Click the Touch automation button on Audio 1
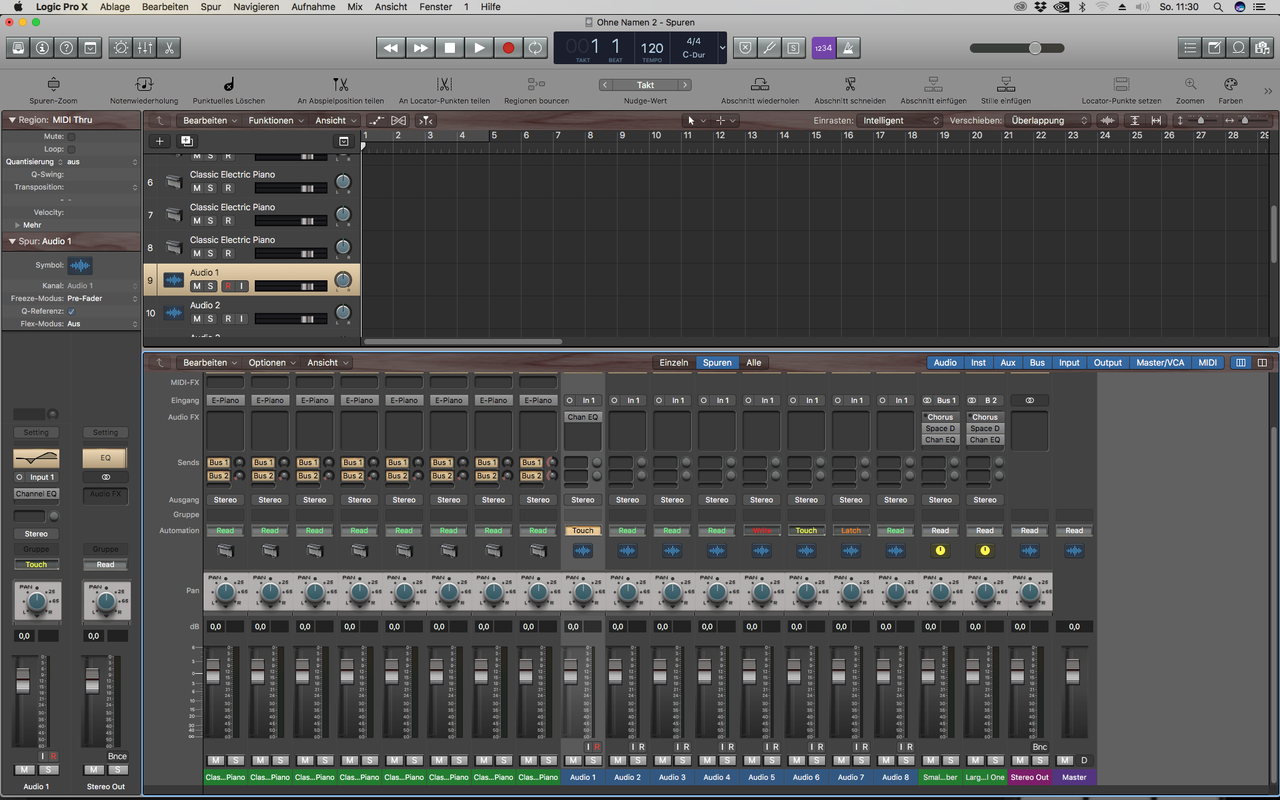1280x800 pixels. pyautogui.click(x=583, y=530)
